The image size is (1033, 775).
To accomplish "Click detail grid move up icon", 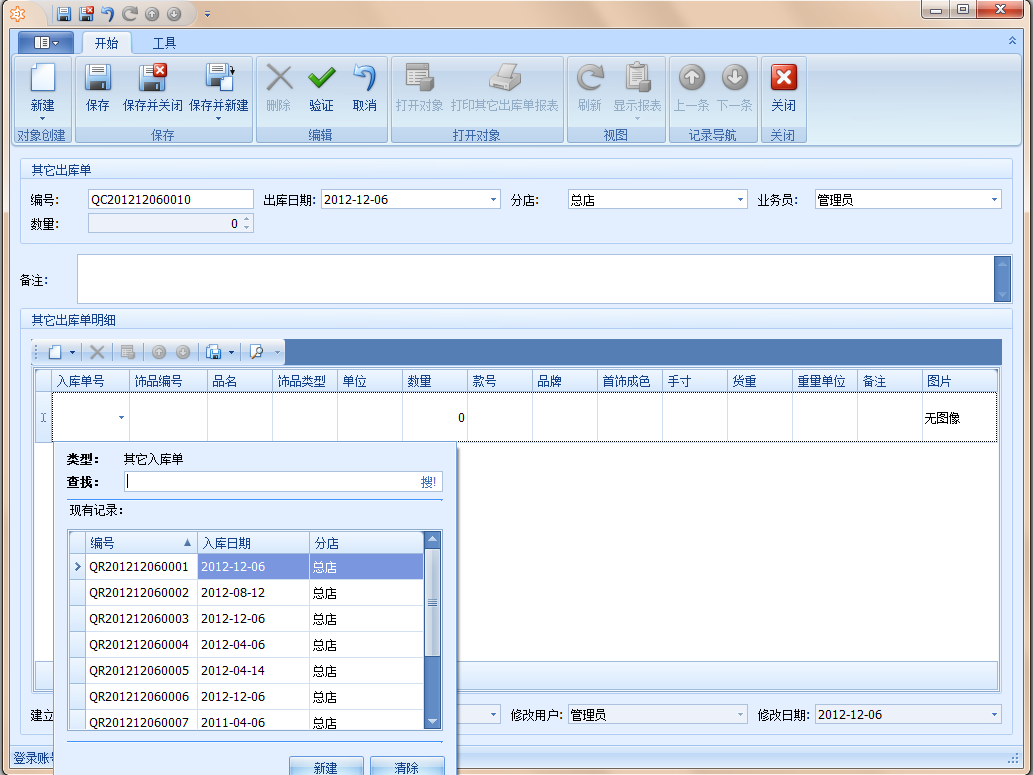I will (159, 353).
